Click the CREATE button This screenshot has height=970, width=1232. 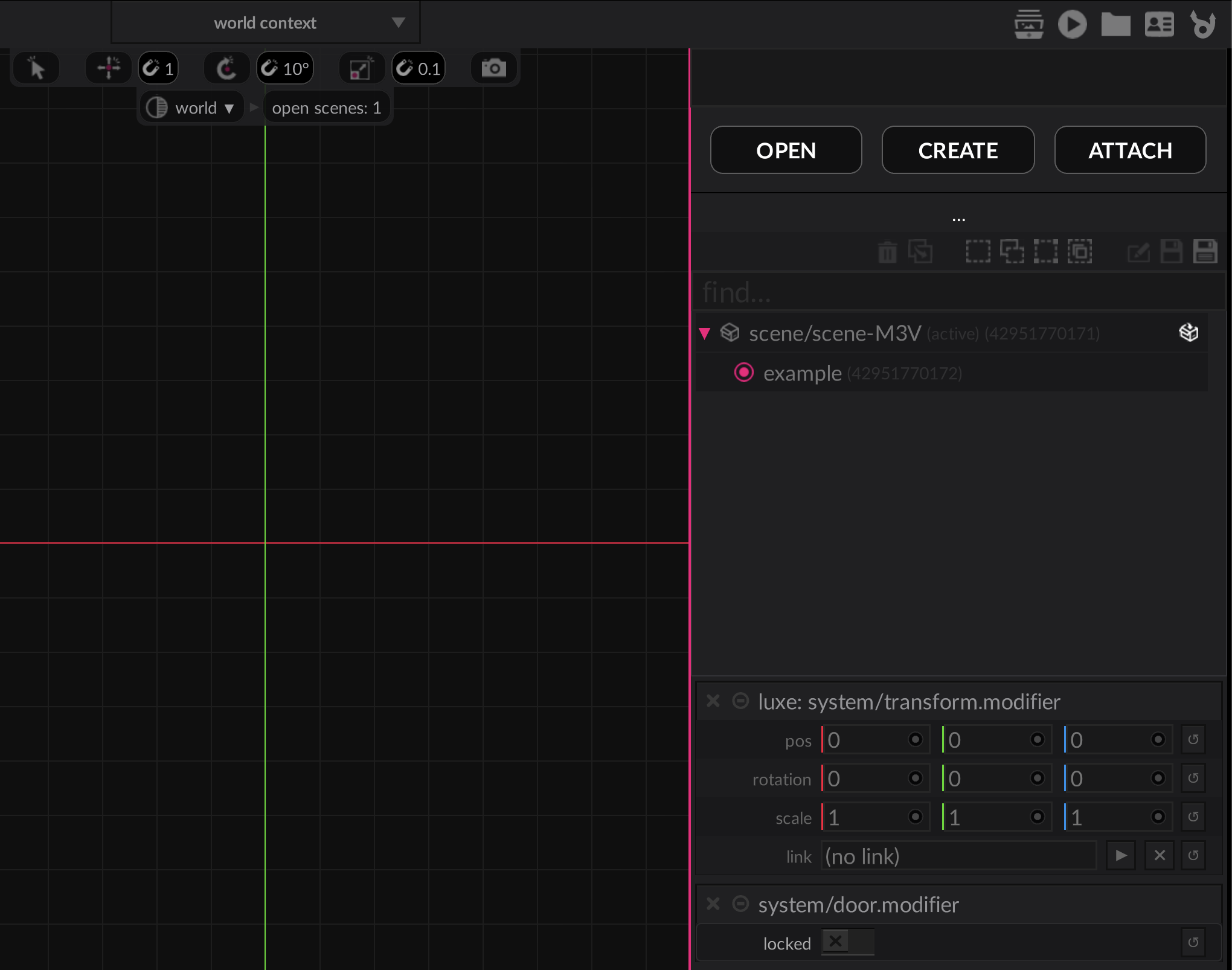coord(958,150)
